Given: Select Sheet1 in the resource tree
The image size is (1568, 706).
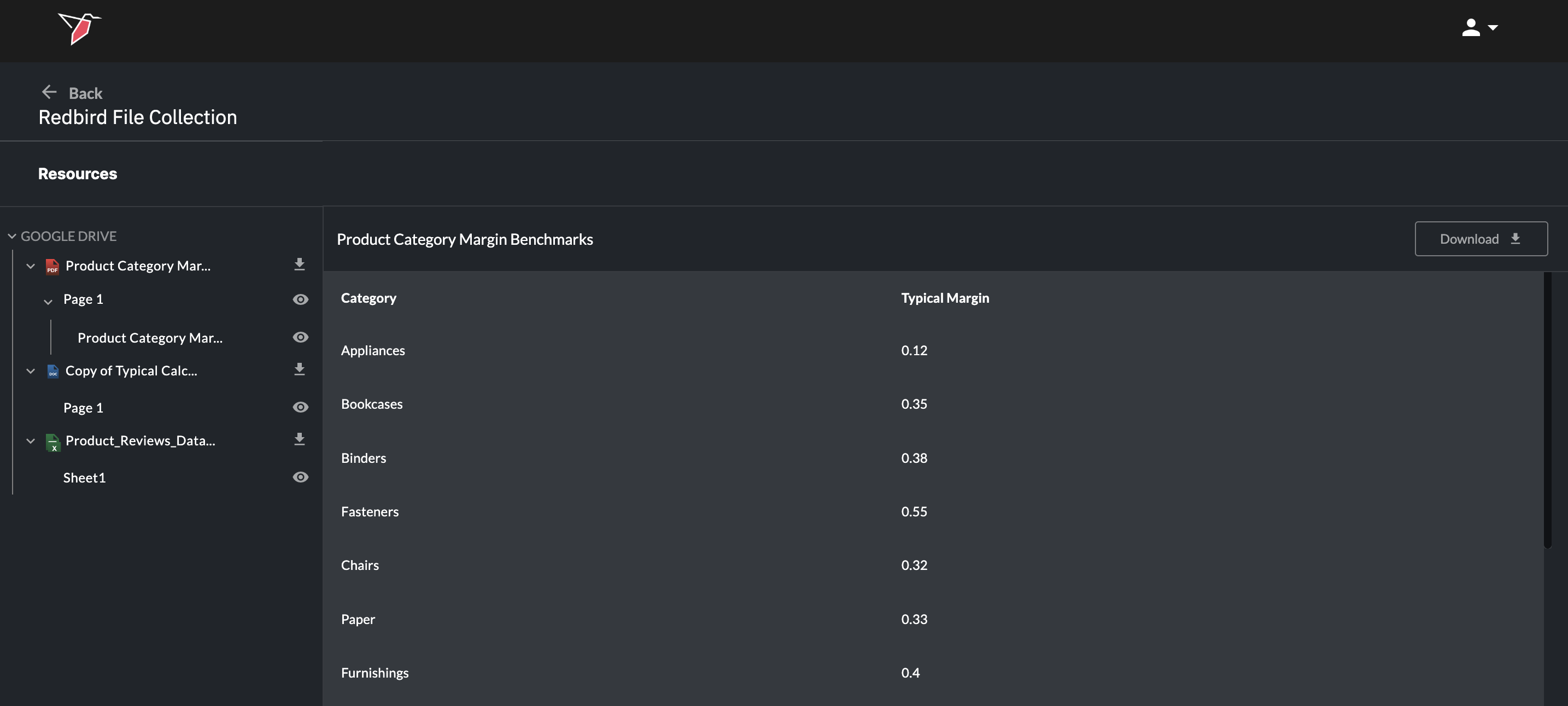Looking at the screenshot, I should coord(85,478).
